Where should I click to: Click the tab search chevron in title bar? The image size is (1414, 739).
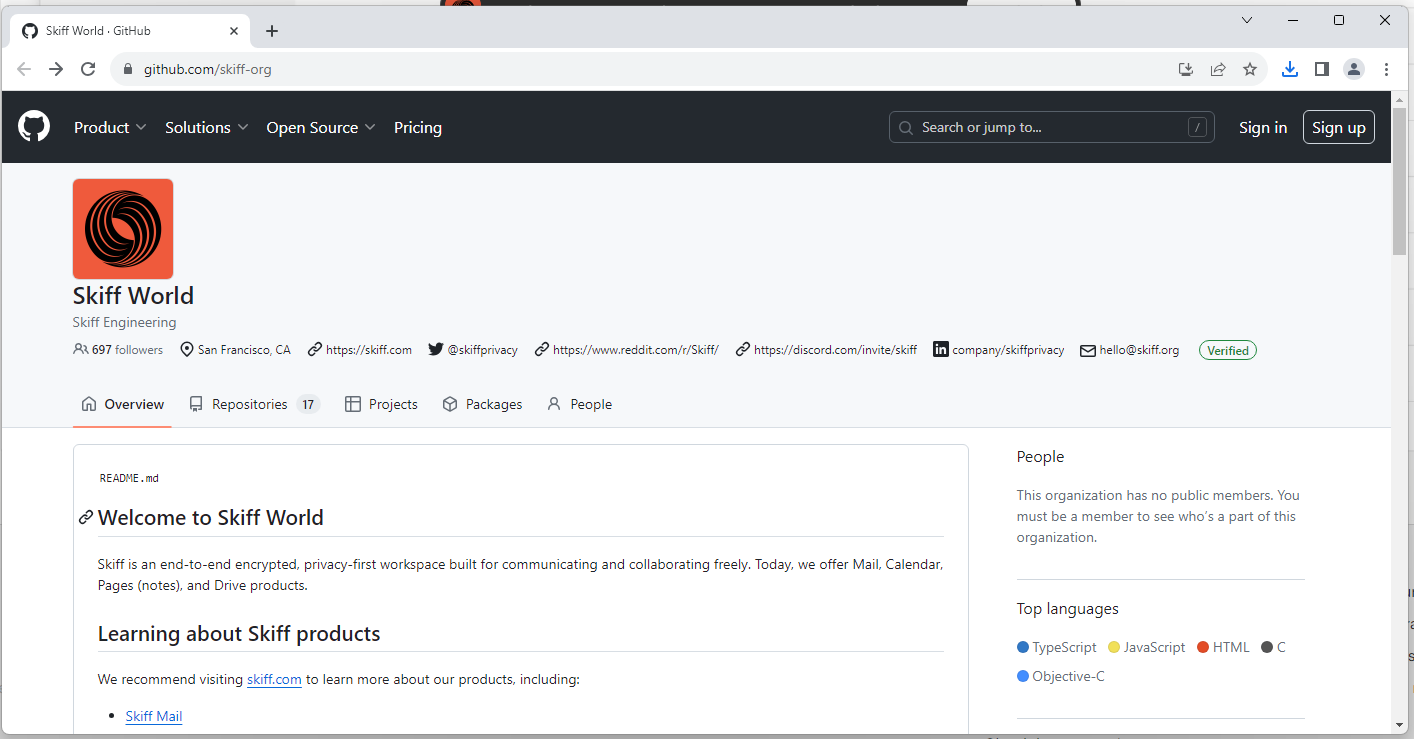1247,20
